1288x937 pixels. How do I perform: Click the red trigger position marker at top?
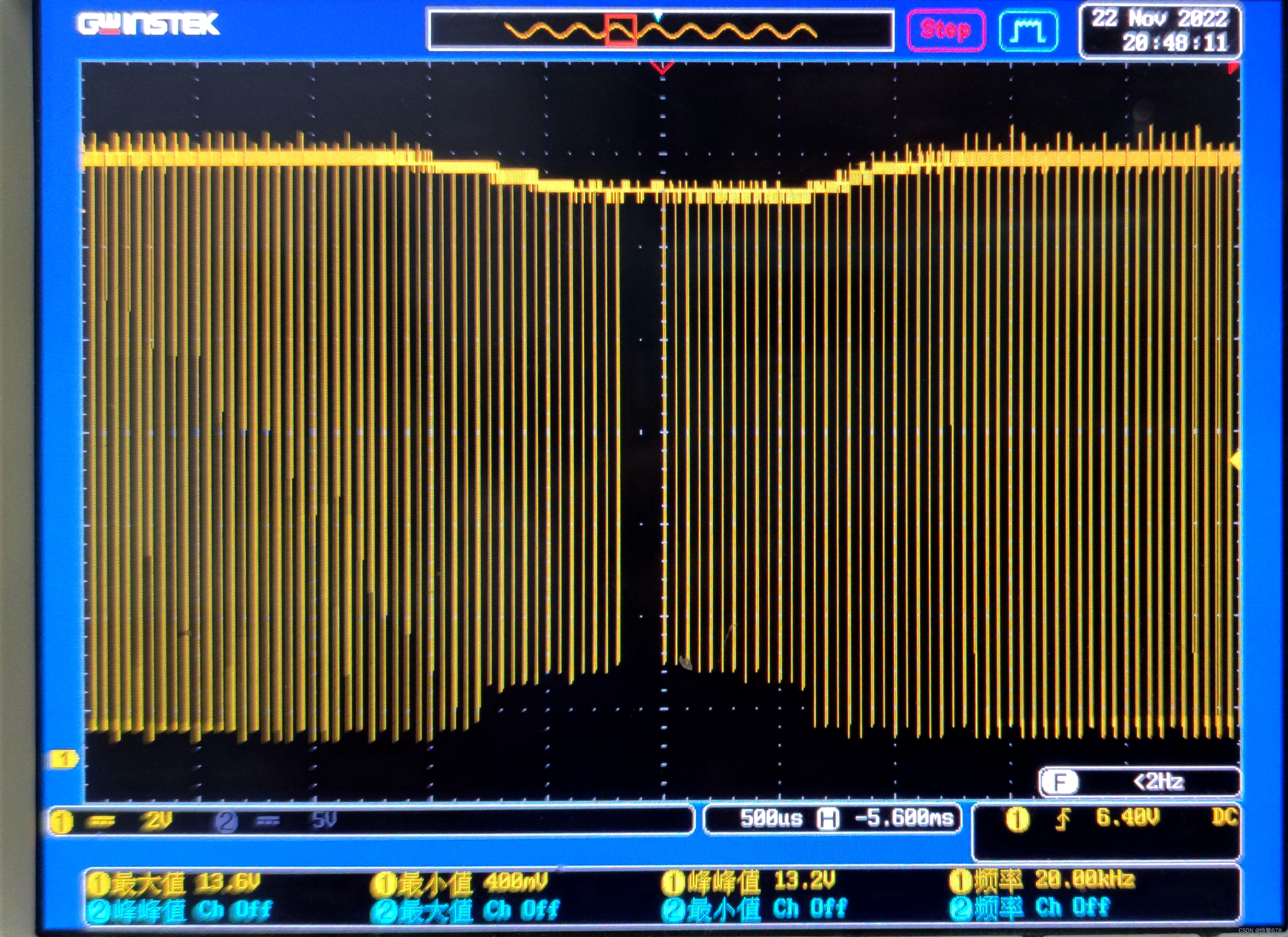(x=662, y=68)
